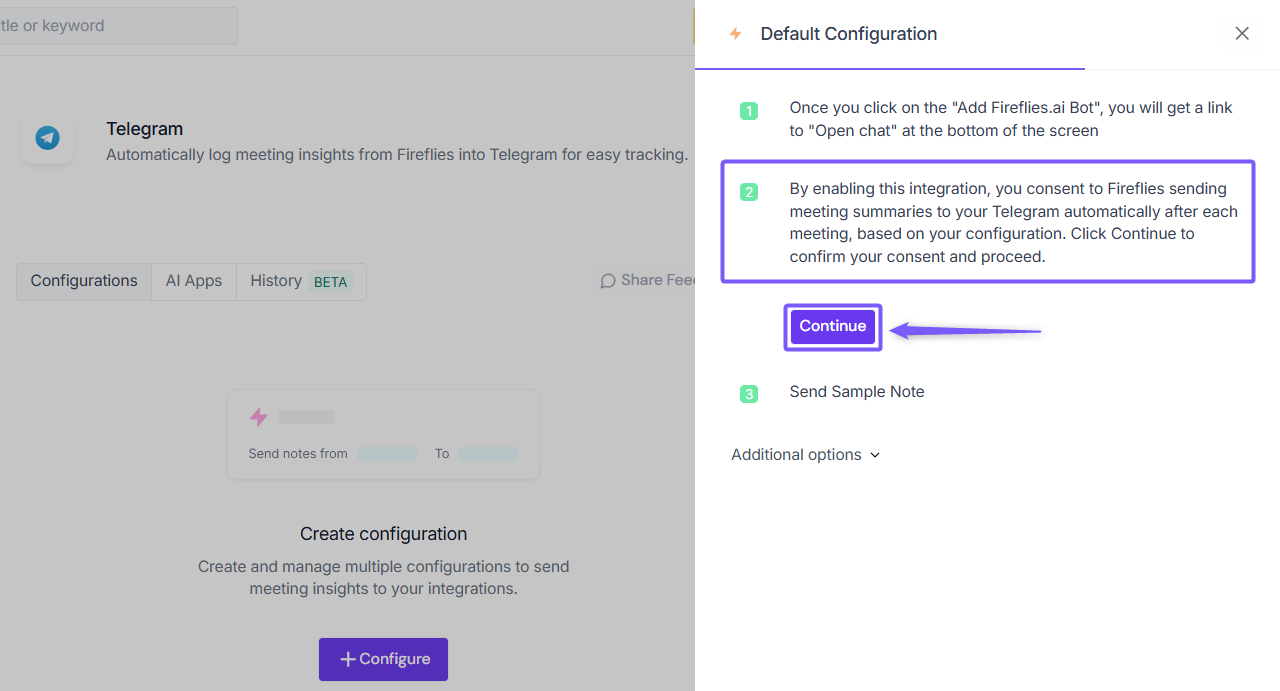1280x691 pixels.
Task: Click the pink lightning icon in placeholder card
Action: (258, 417)
